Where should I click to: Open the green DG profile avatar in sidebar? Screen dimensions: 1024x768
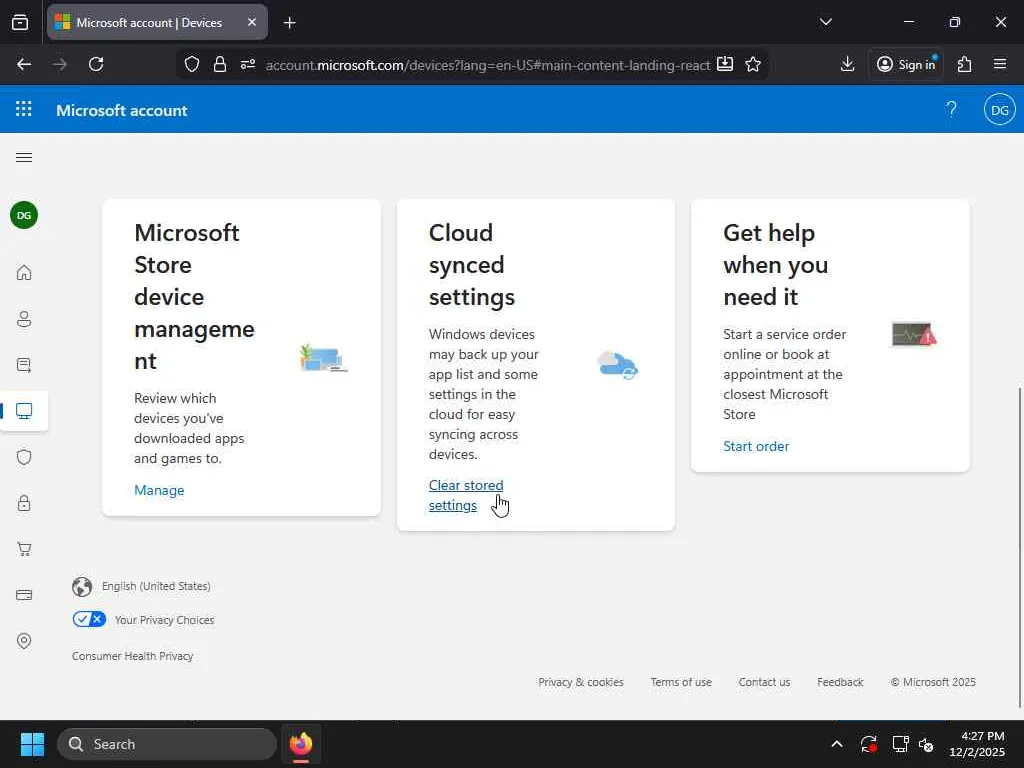click(x=24, y=216)
